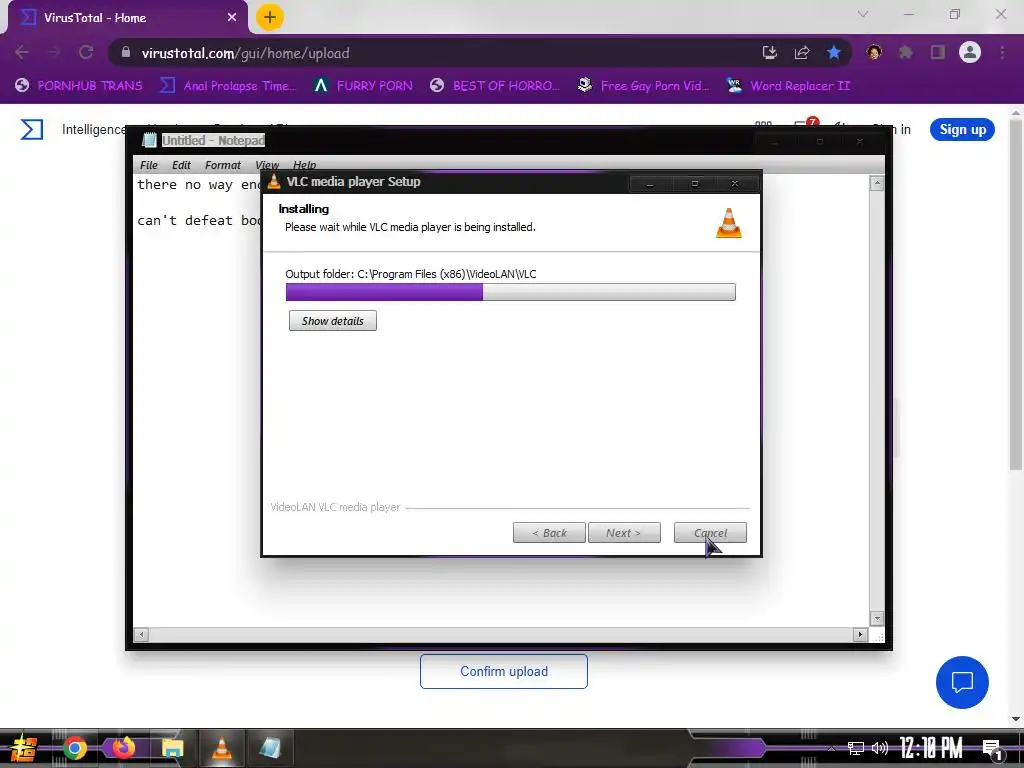Image resolution: width=1024 pixels, height=768 pixels.
Task: Click the Next button in VLC setup
Action: (x=624, y=533)
